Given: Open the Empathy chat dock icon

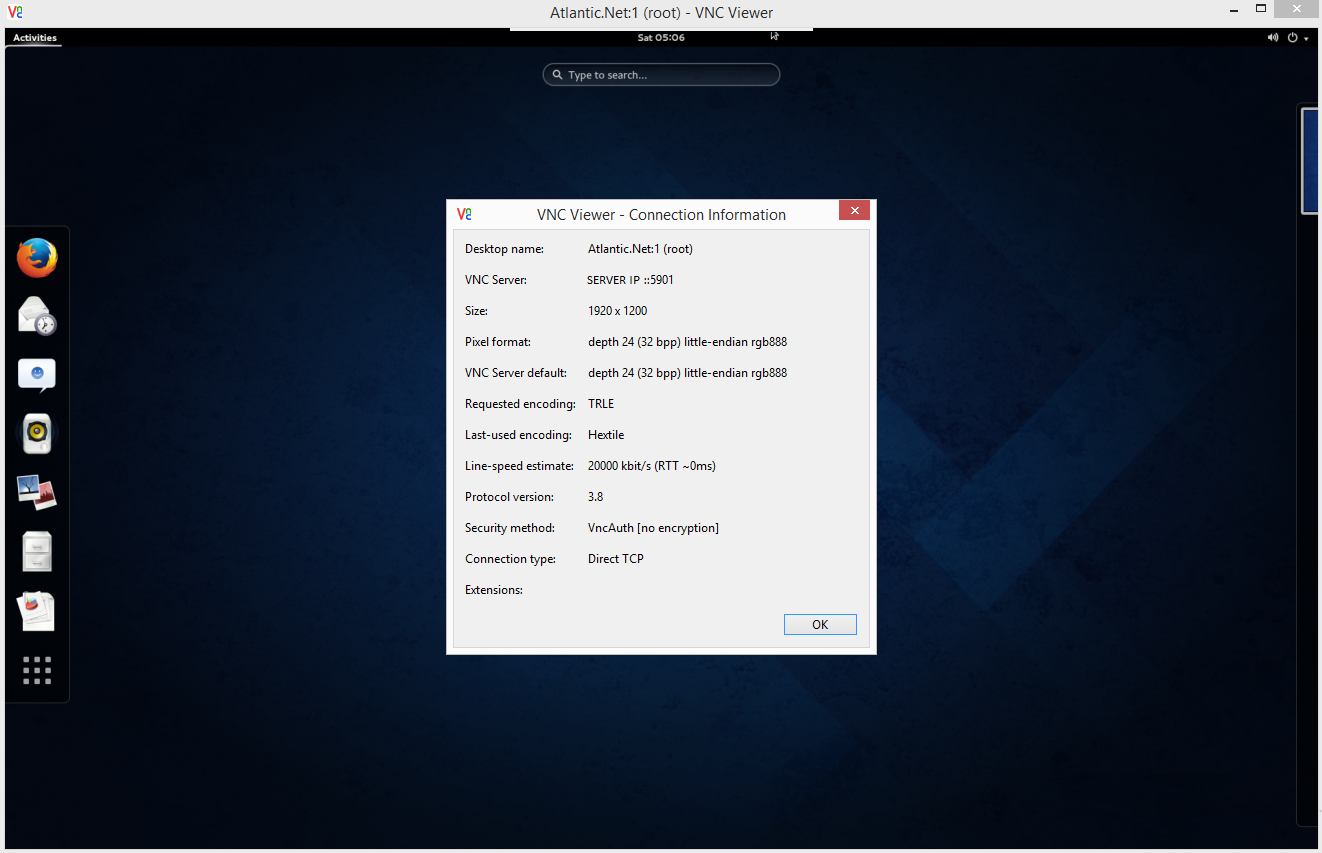Looking at the screenshot, I should 37,375.
